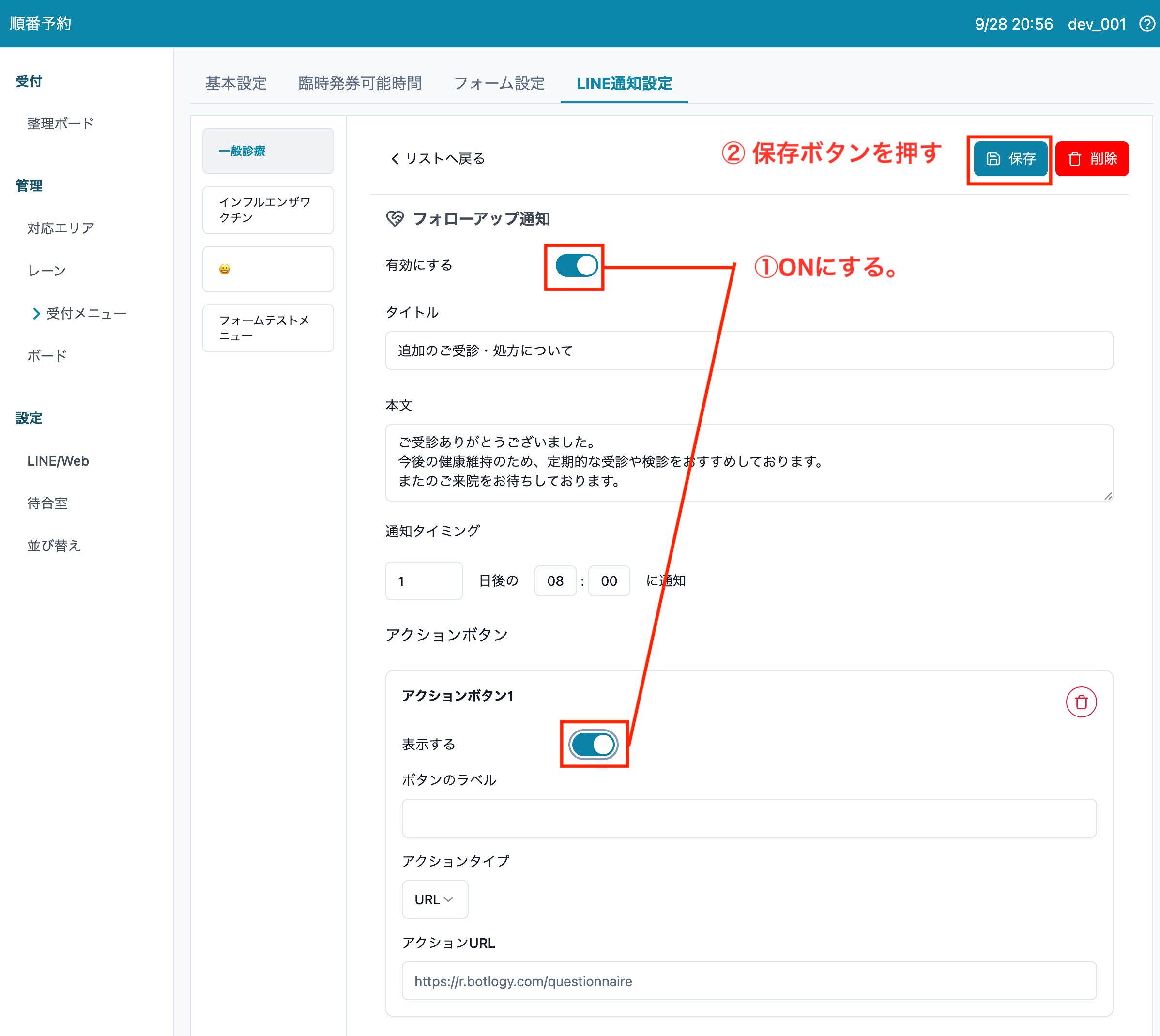Toggle the 有効にする switch
This screenshot has height=1036, width=1160.
coord(576,266)
